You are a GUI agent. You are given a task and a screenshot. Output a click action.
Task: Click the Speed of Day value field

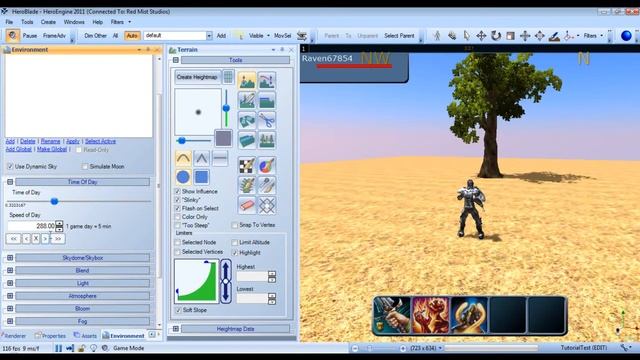pyautogui.click(x=31, y=226)
